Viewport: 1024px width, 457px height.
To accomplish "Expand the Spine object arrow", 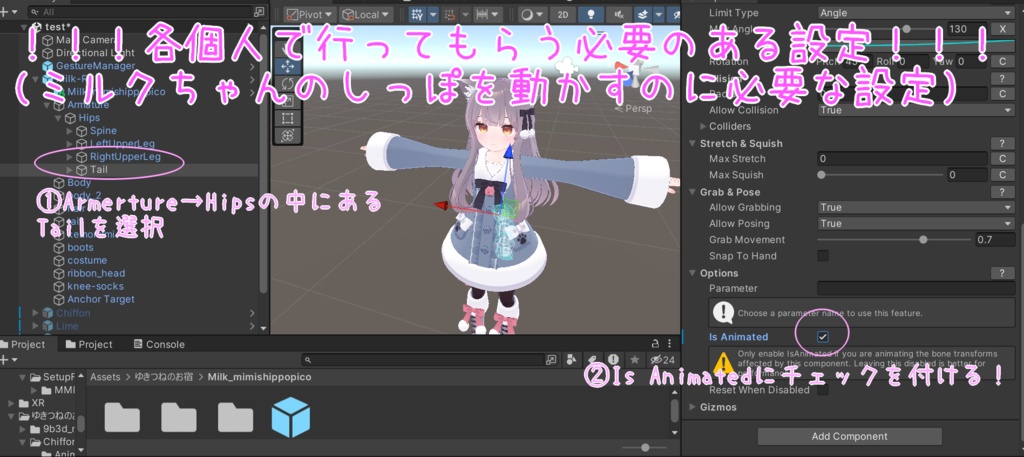I will coord(70,131).
